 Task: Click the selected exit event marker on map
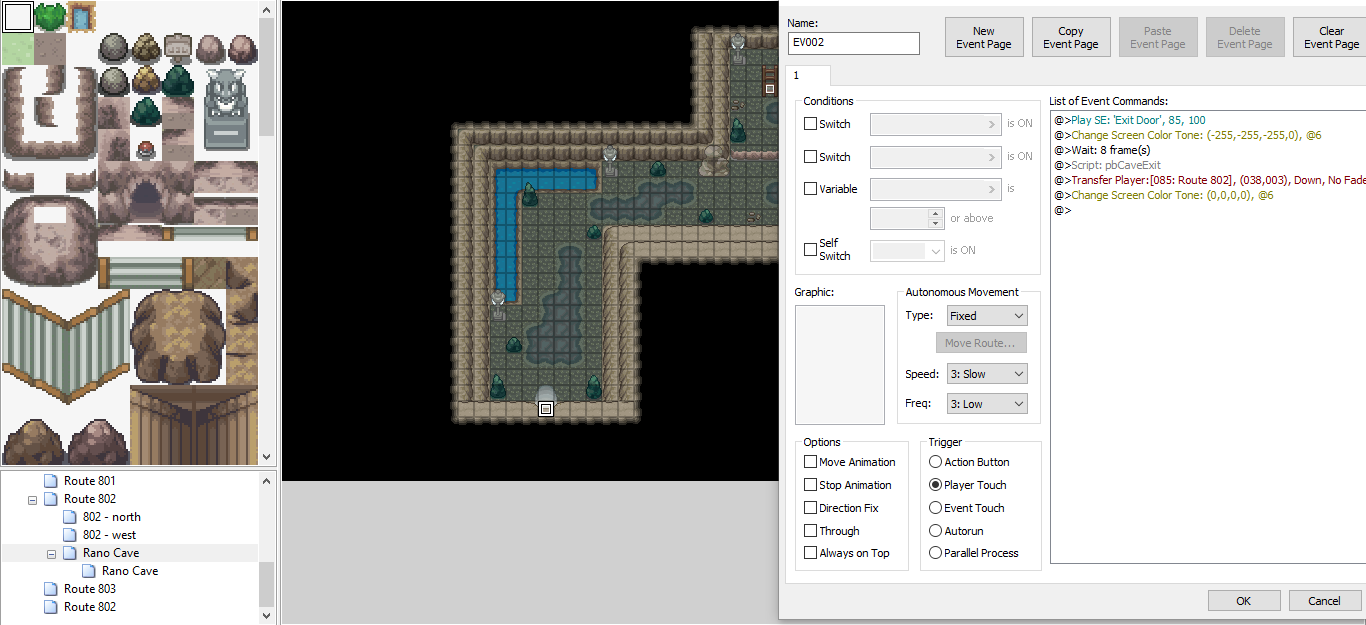[546, 409]
